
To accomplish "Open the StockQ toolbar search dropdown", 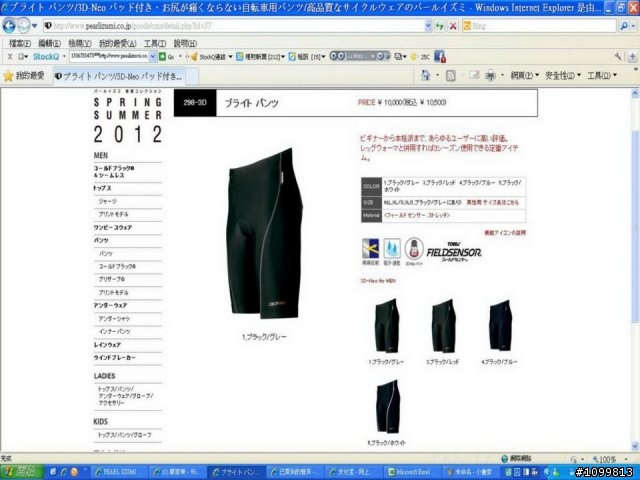I will pos(153,56).
